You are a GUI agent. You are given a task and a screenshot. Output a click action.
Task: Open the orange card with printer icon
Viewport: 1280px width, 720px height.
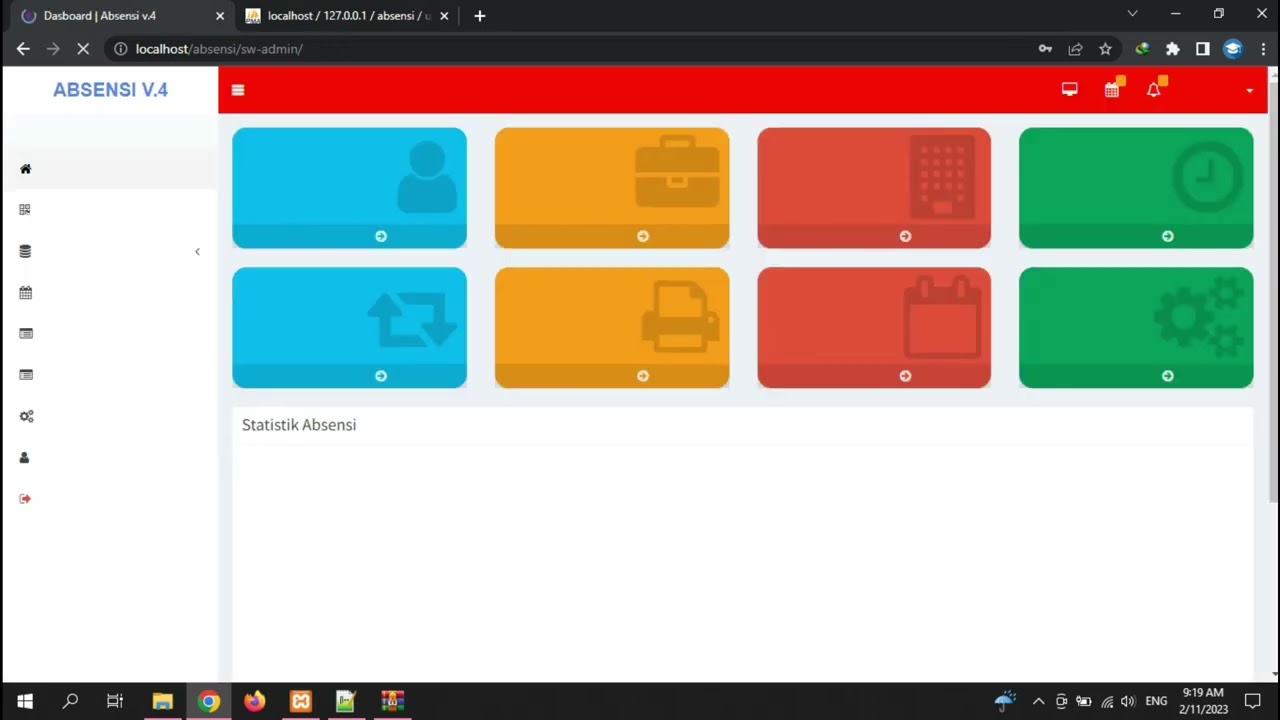pyautogui.click(x=612, y=328)
